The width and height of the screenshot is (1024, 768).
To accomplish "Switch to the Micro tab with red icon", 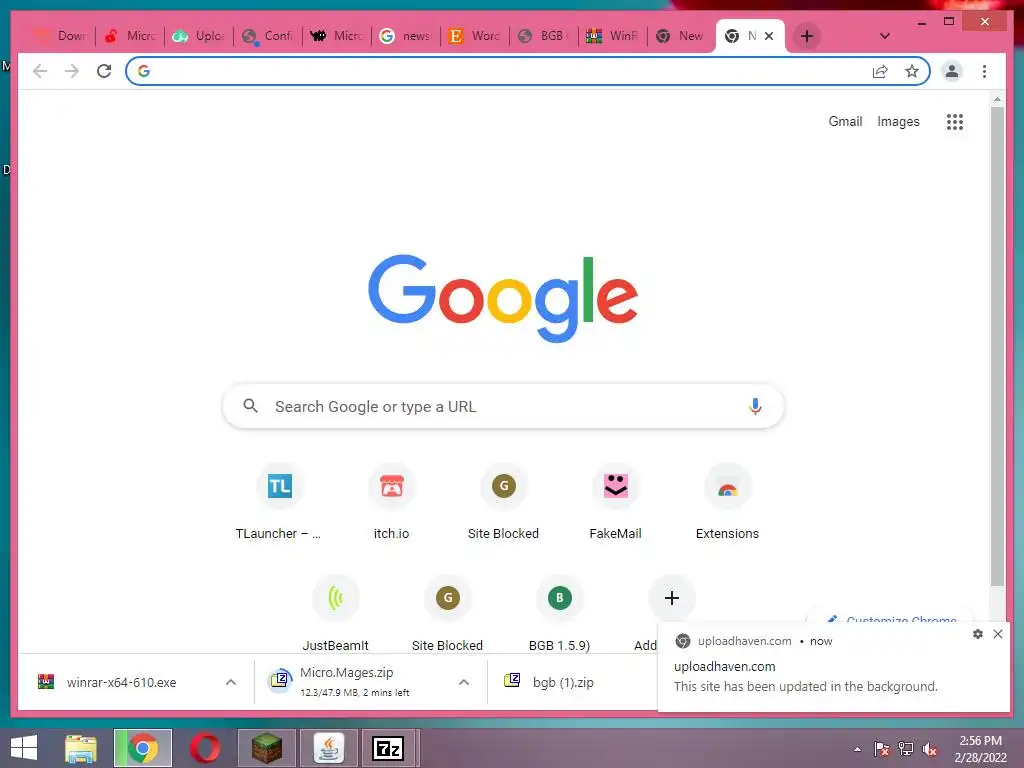I will tap(130, 36).
